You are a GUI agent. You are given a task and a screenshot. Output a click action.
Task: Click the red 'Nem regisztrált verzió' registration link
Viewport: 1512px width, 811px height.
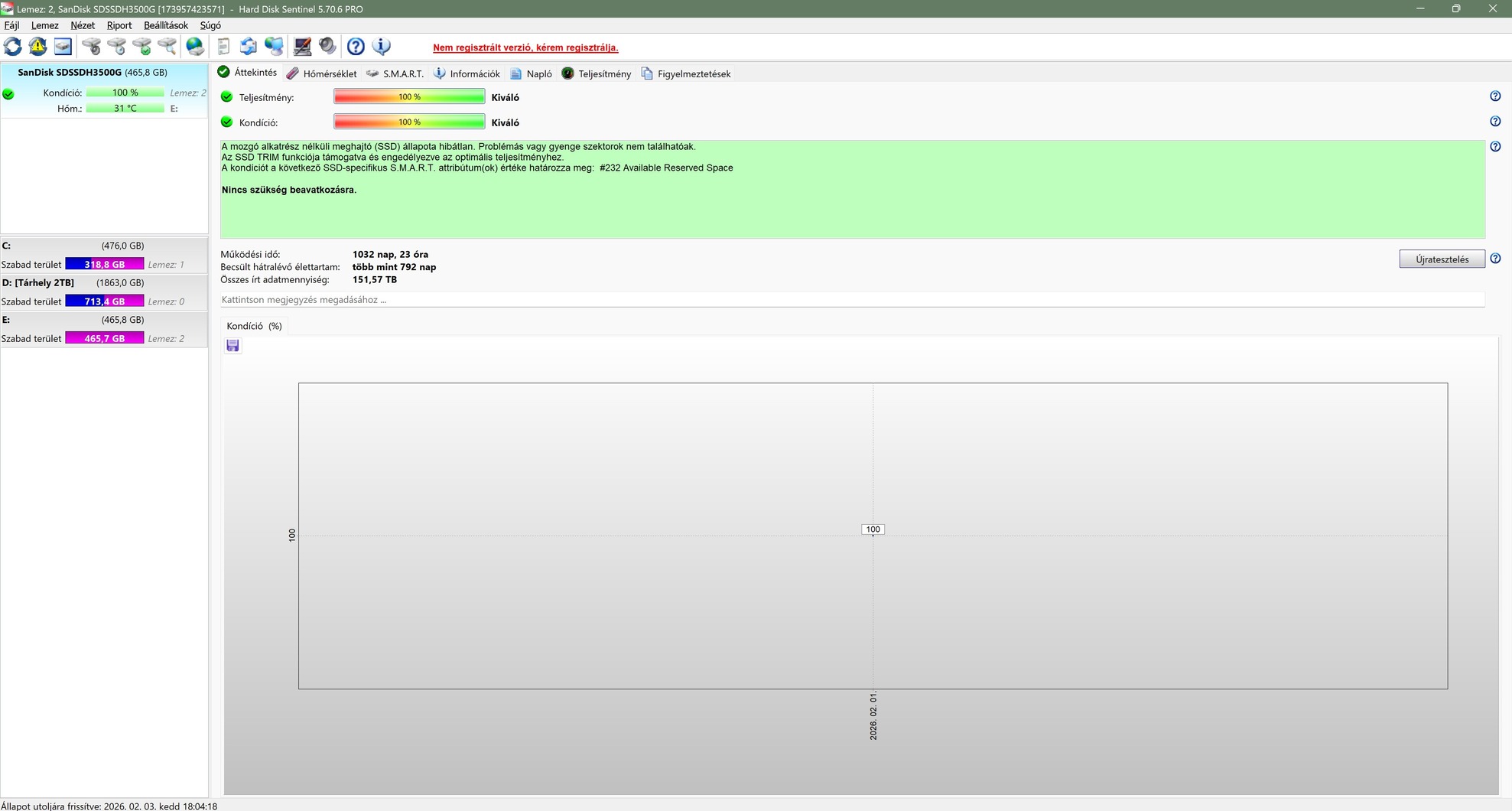click(x=525, y=47)
